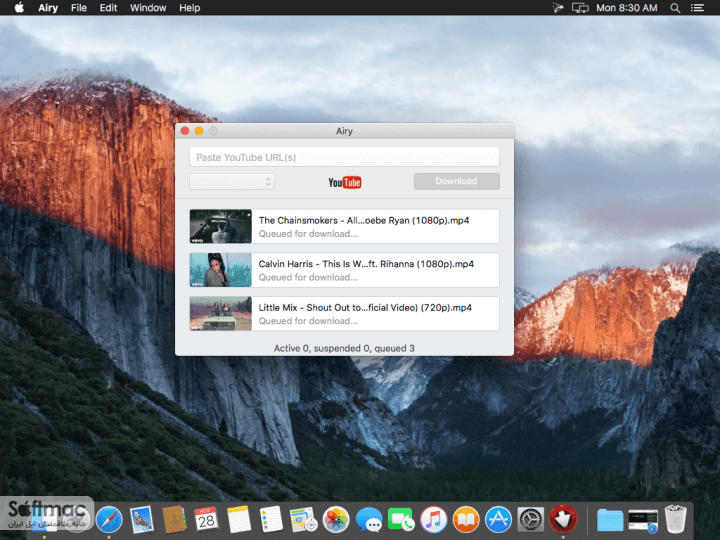Screen dimensions: 720x540
Task: Click the Paste YouTube URL(s) field
Action: pos(344,157)
